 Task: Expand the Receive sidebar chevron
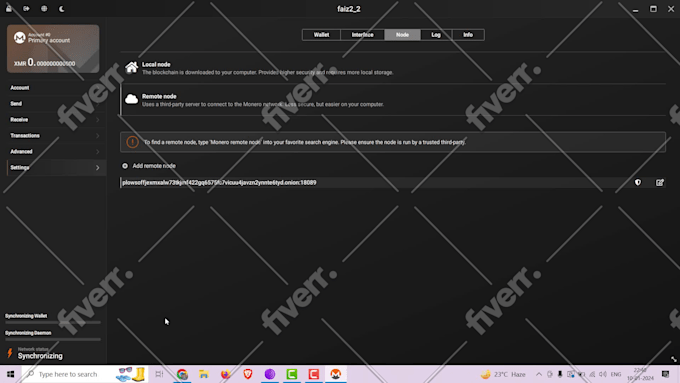pos(97,120)
